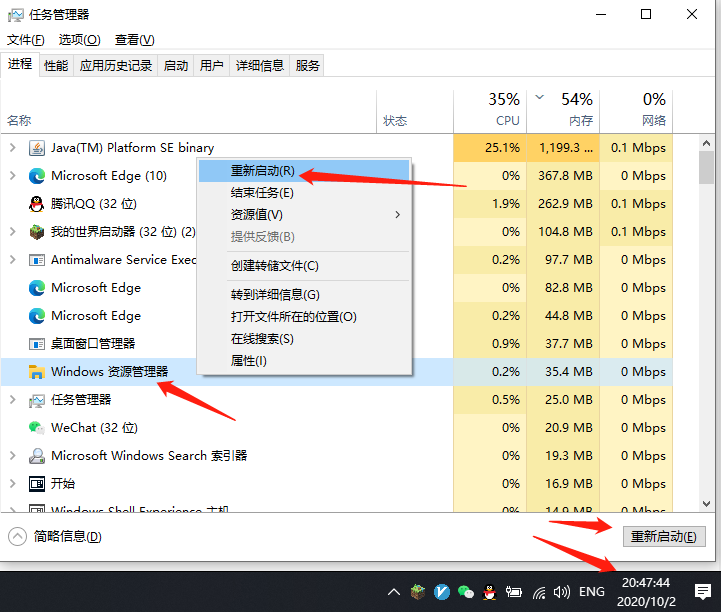721x612 pixels.
Task: Click the Antimalware Service Executable icon
Action: [x=37, y=260]
